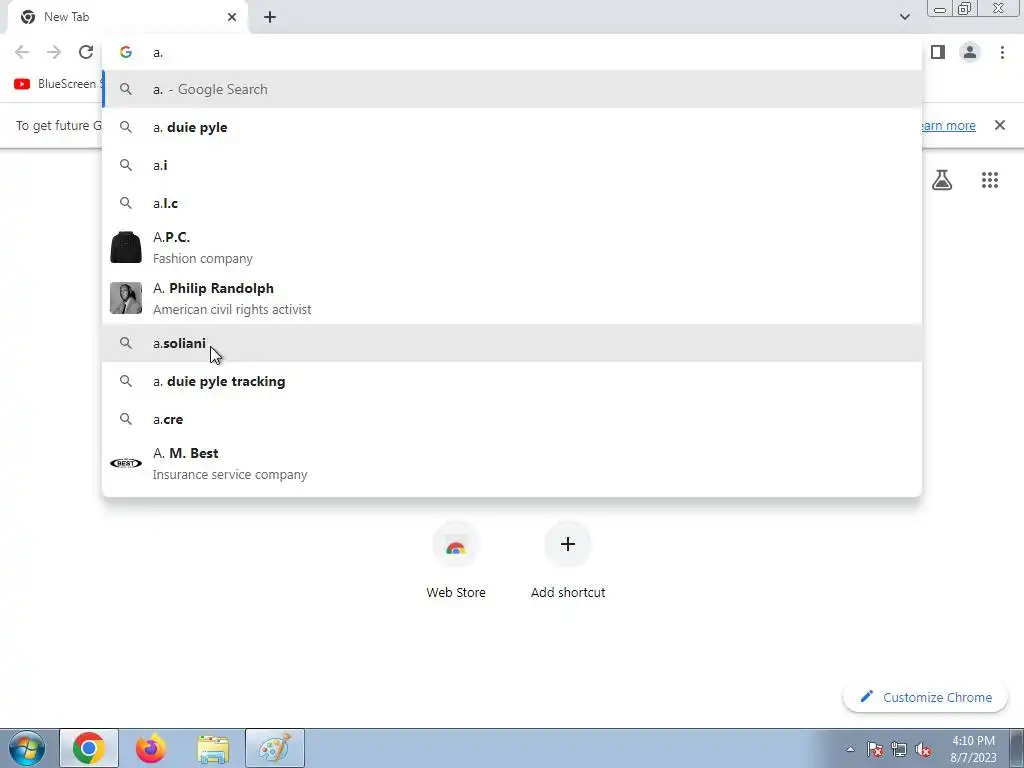Click the browser back arrow

point(22,52)
